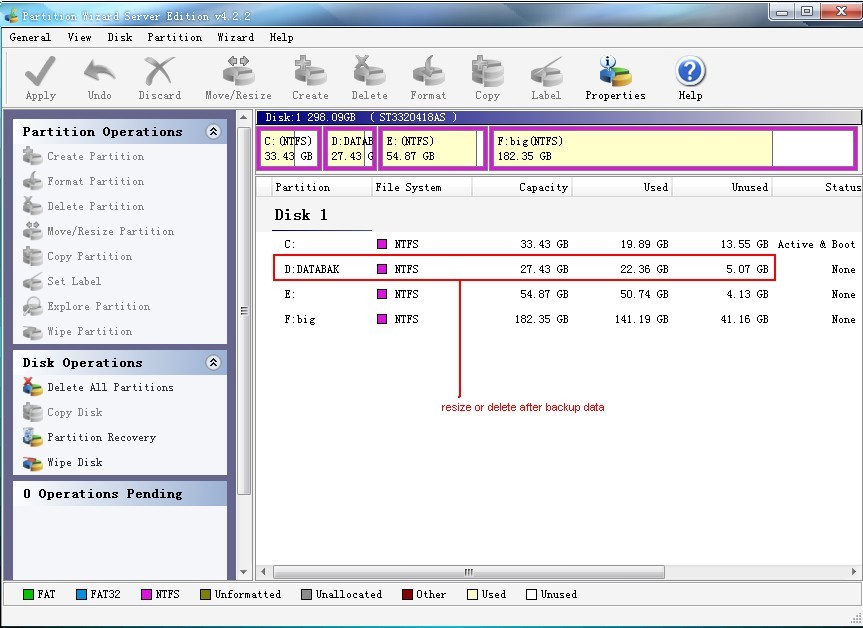Click Copy Partition sidebar icon
The image size is (863, 628).
[x=32, y=256]
